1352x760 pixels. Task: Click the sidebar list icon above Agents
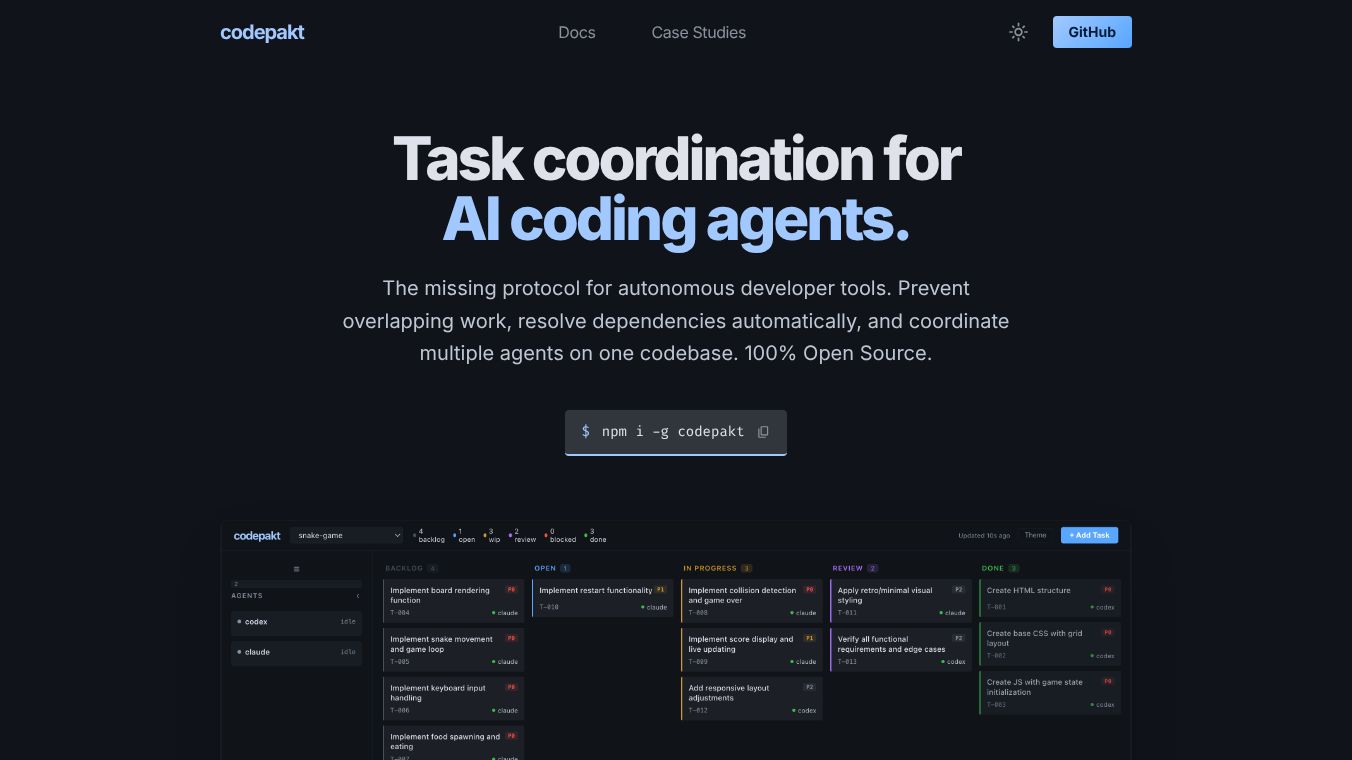pos(297,569)
